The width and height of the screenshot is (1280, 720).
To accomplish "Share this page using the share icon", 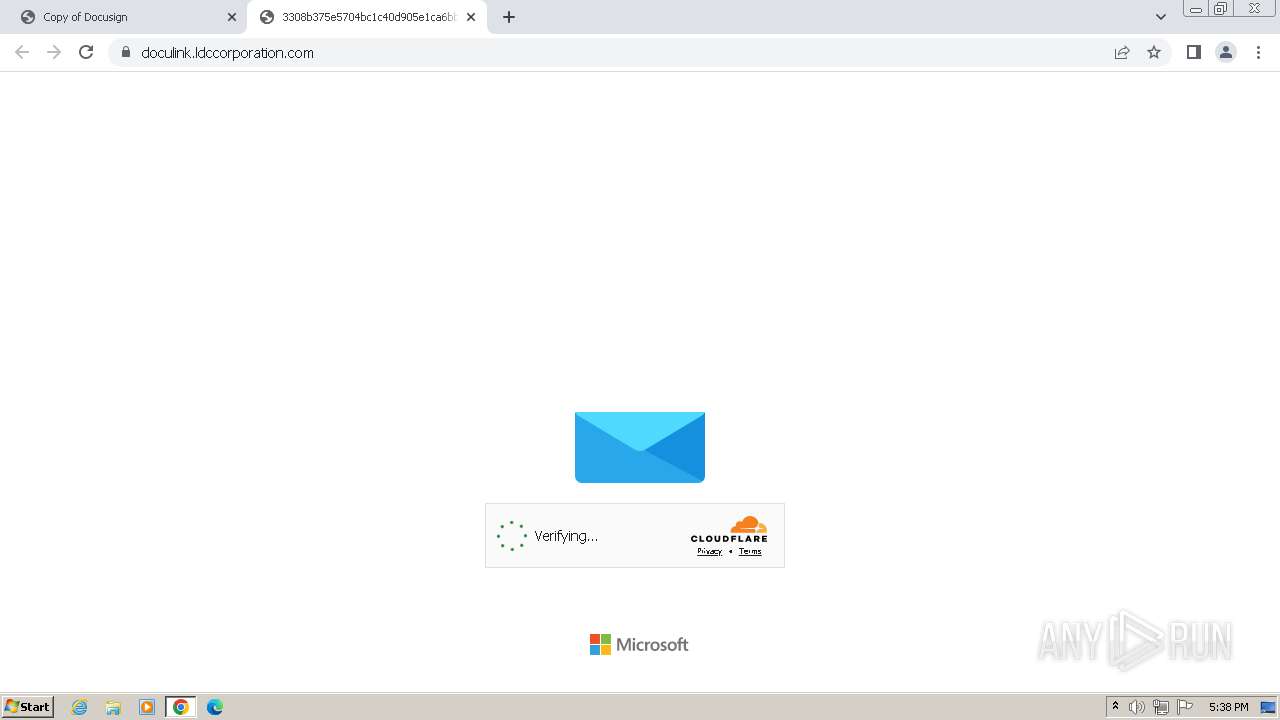I will (1122, 52).
